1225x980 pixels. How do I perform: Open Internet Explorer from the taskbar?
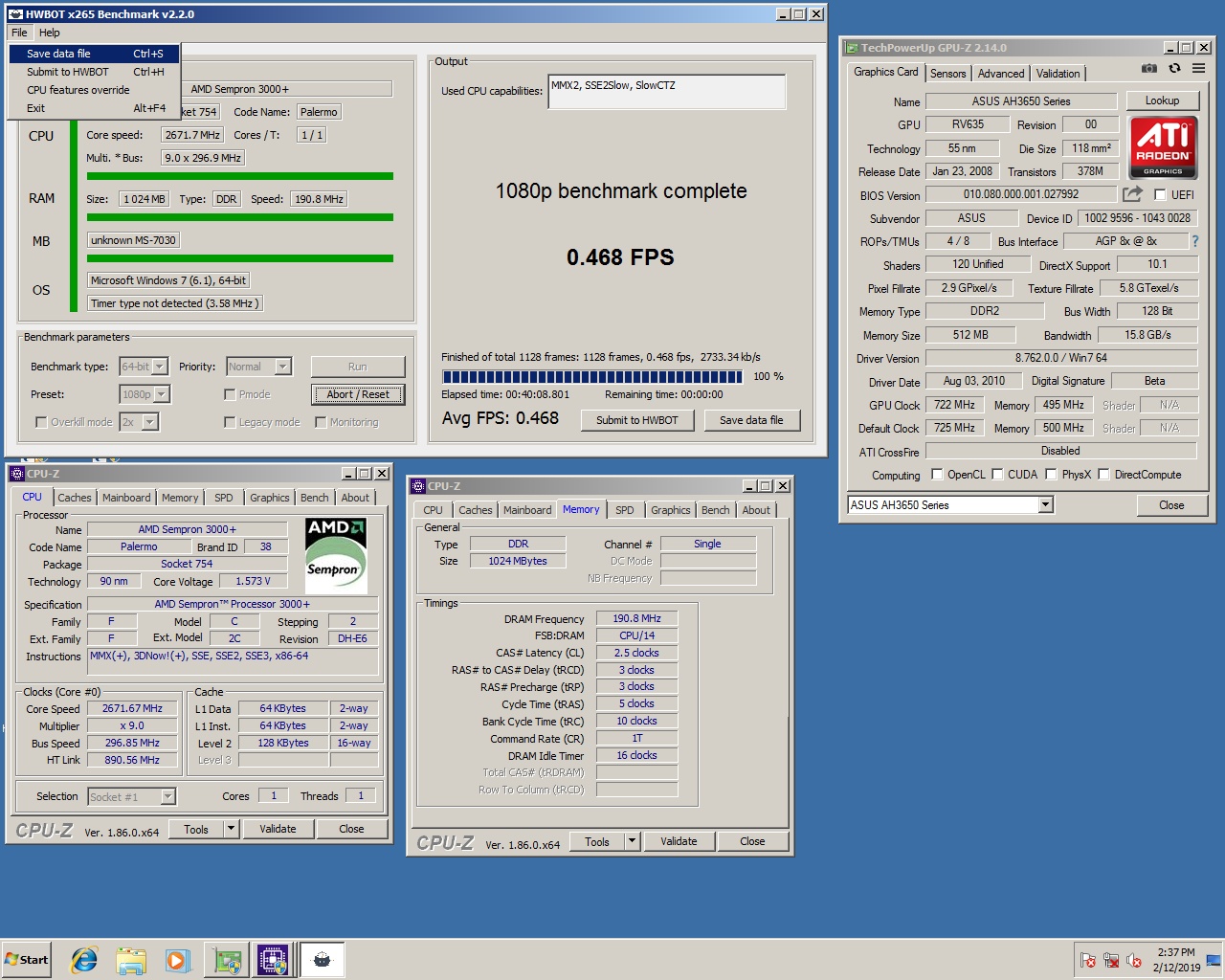pos(84,960)
